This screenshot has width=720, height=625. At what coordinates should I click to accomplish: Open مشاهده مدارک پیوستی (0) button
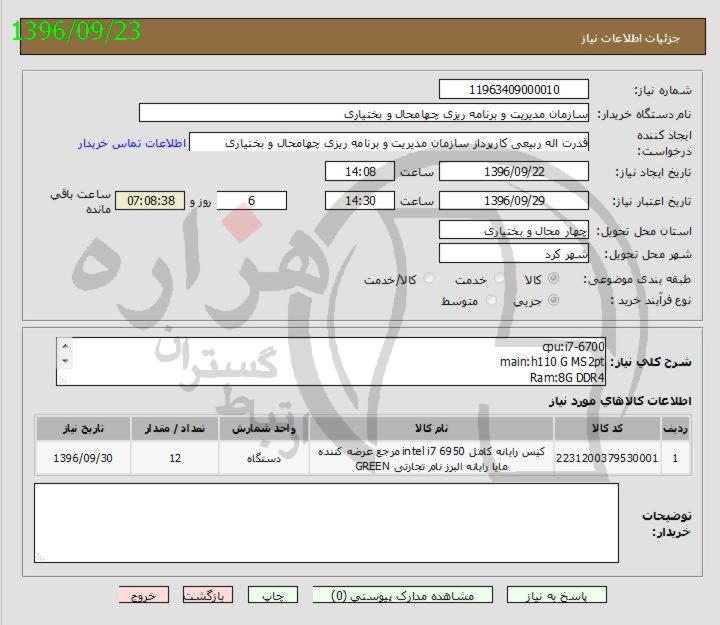(x=402, y=595)
